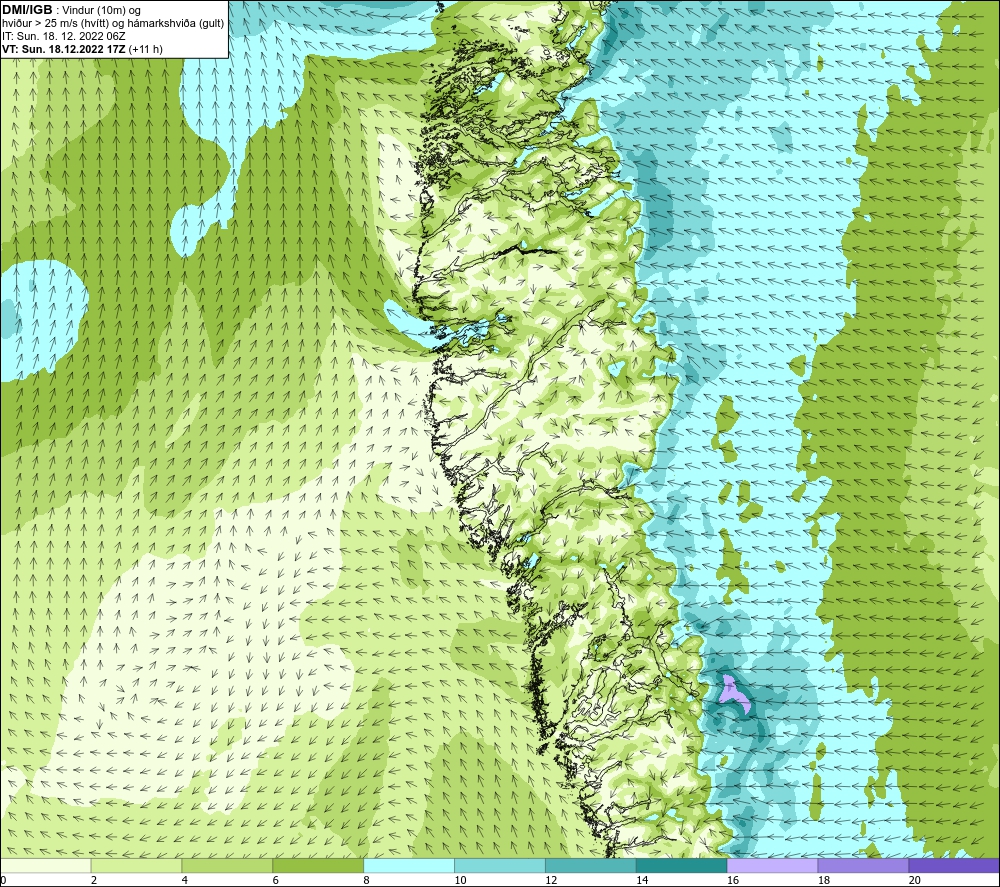Click the legend scale label "0"
Image resolution: width=1000 pixels, height=887 pixels.
3,881
